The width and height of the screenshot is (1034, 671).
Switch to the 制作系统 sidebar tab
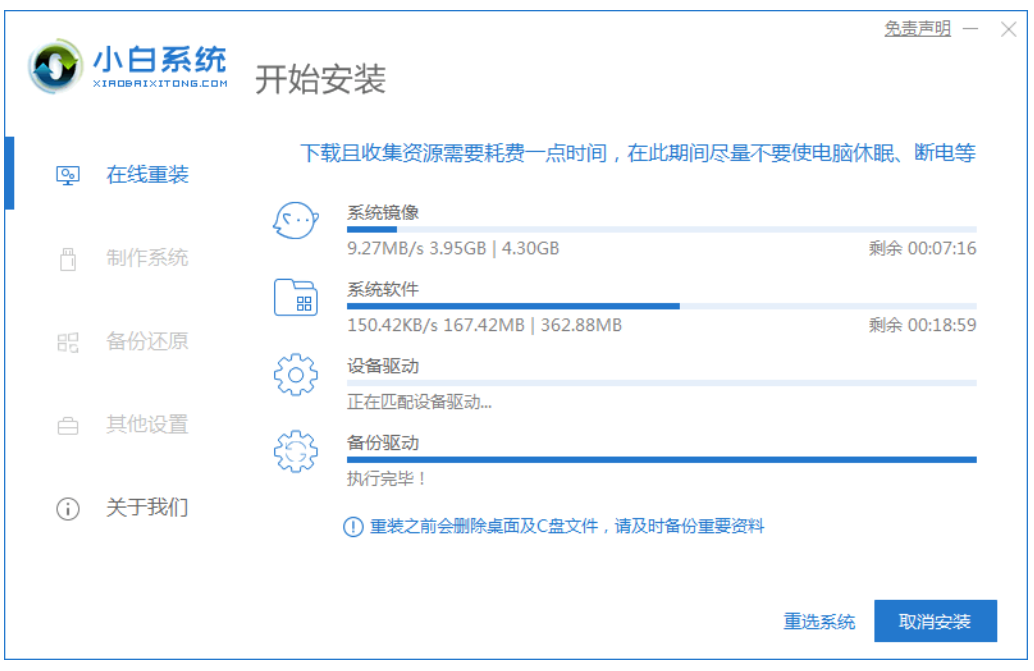(x=147, y=259)
